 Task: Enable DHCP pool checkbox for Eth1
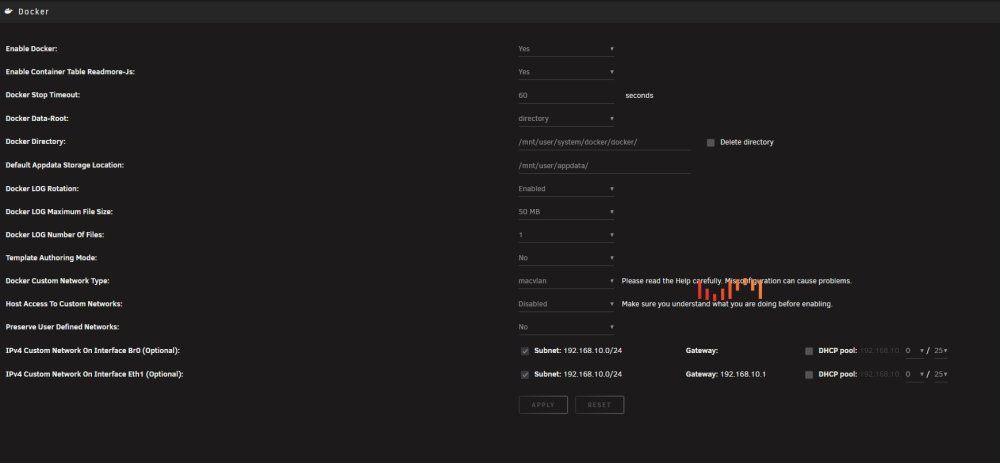[809, 374]
